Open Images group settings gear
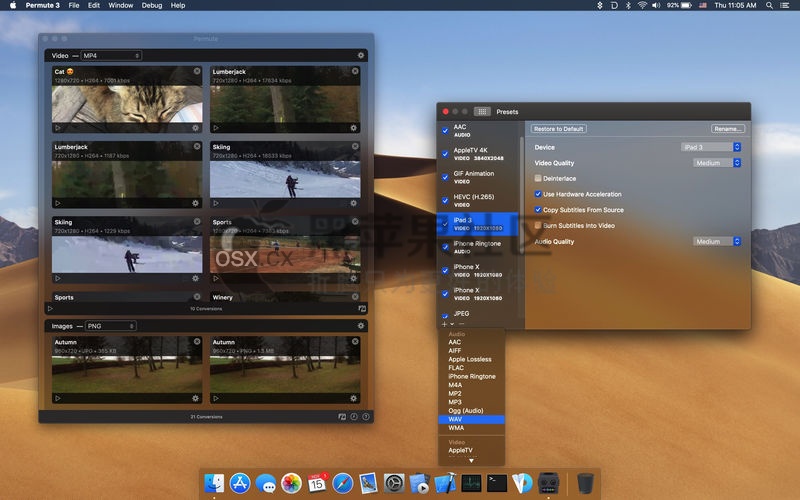Screen dimensions: 800x500 coord(361,326)
